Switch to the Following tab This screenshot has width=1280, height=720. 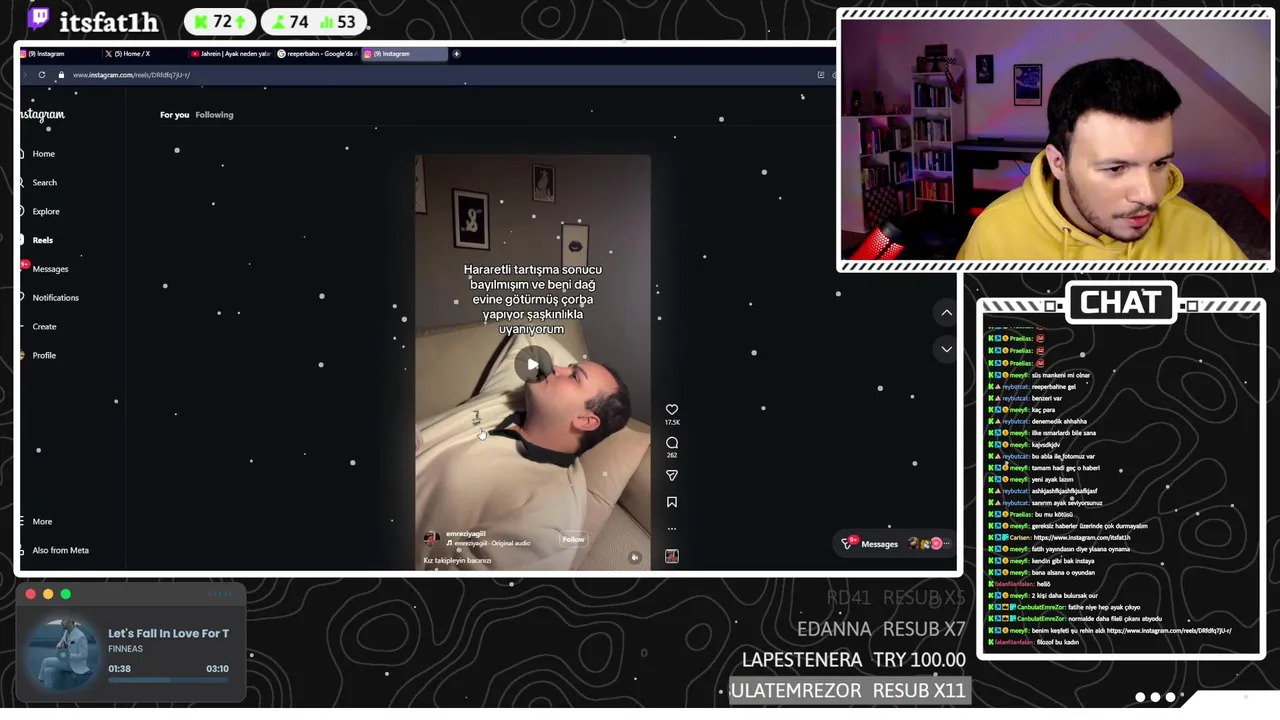214,115
